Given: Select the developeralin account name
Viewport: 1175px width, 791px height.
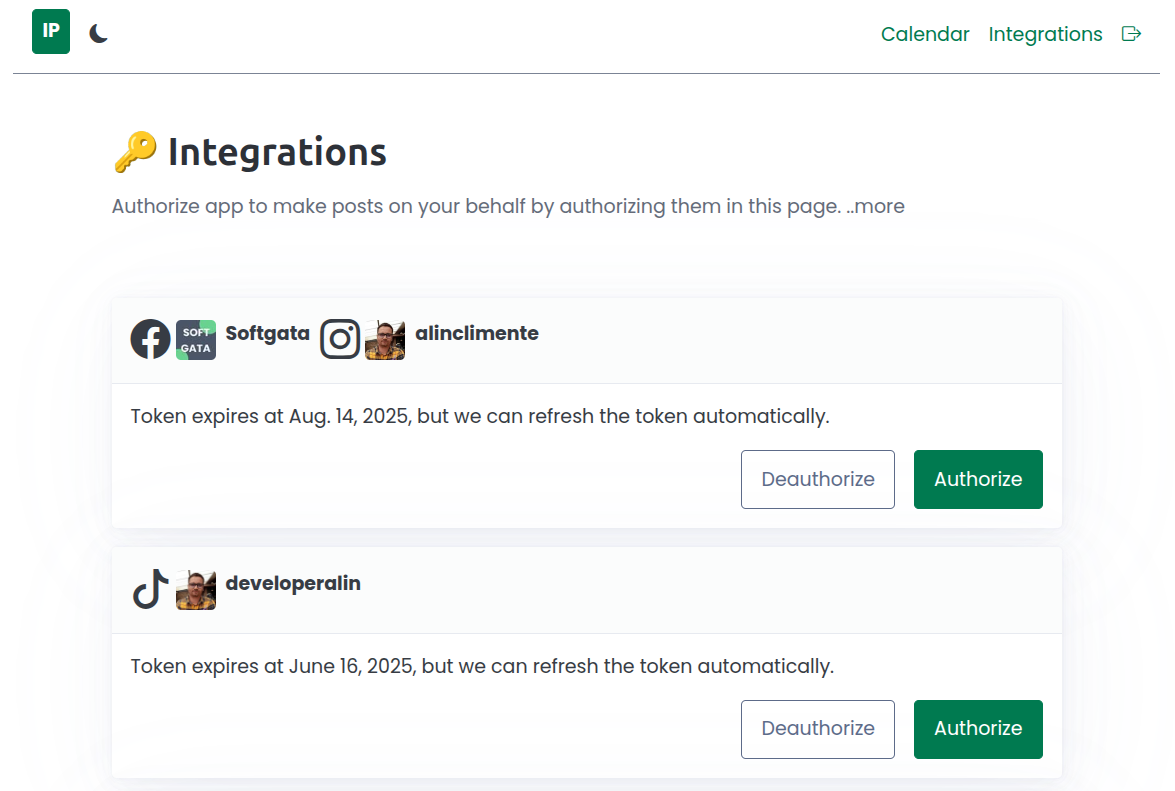Looking at the screenshot, I should (293, 584).
